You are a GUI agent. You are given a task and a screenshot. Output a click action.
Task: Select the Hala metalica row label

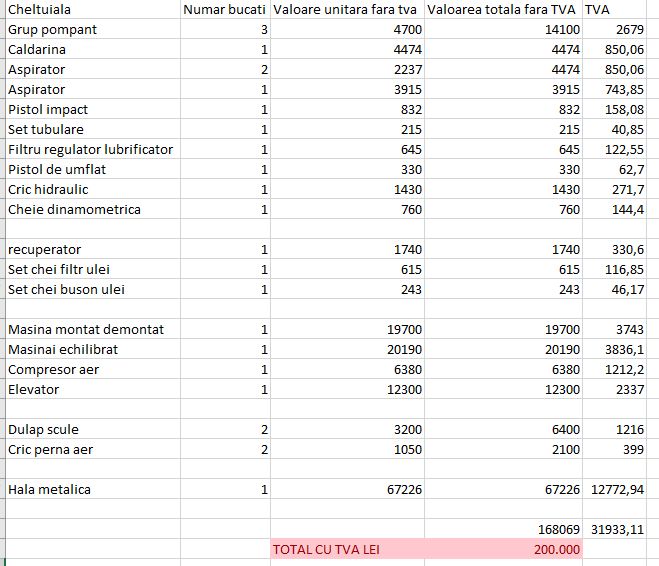coord(93,489)
